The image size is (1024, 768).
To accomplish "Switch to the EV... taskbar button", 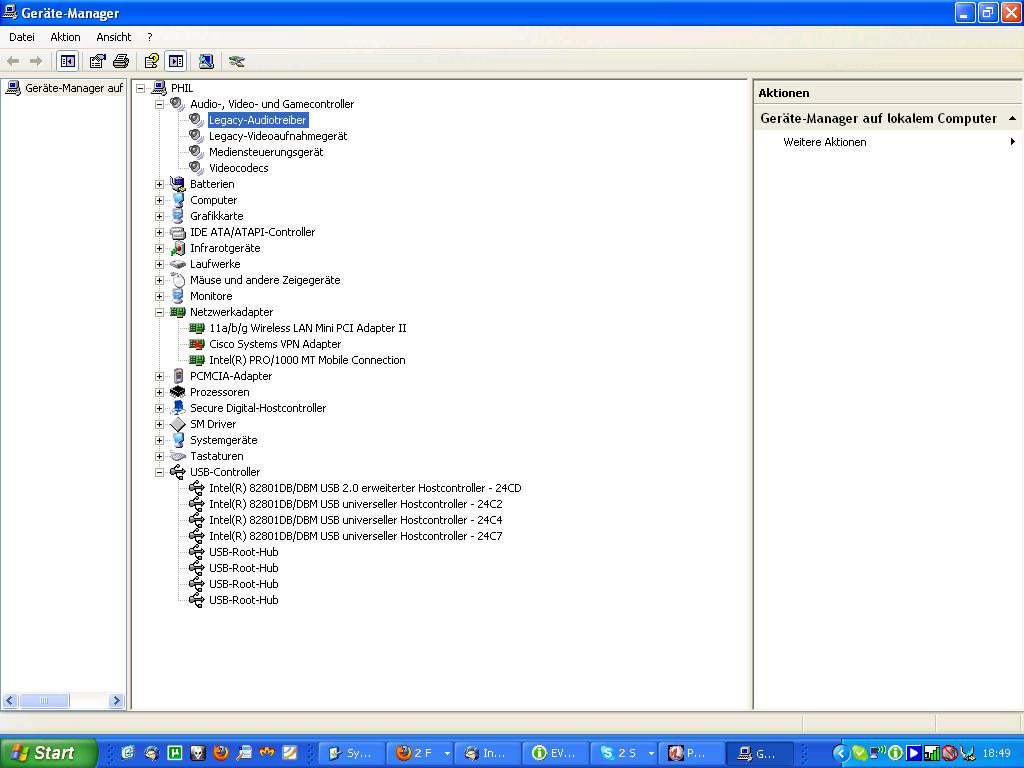I will (555, 753).
